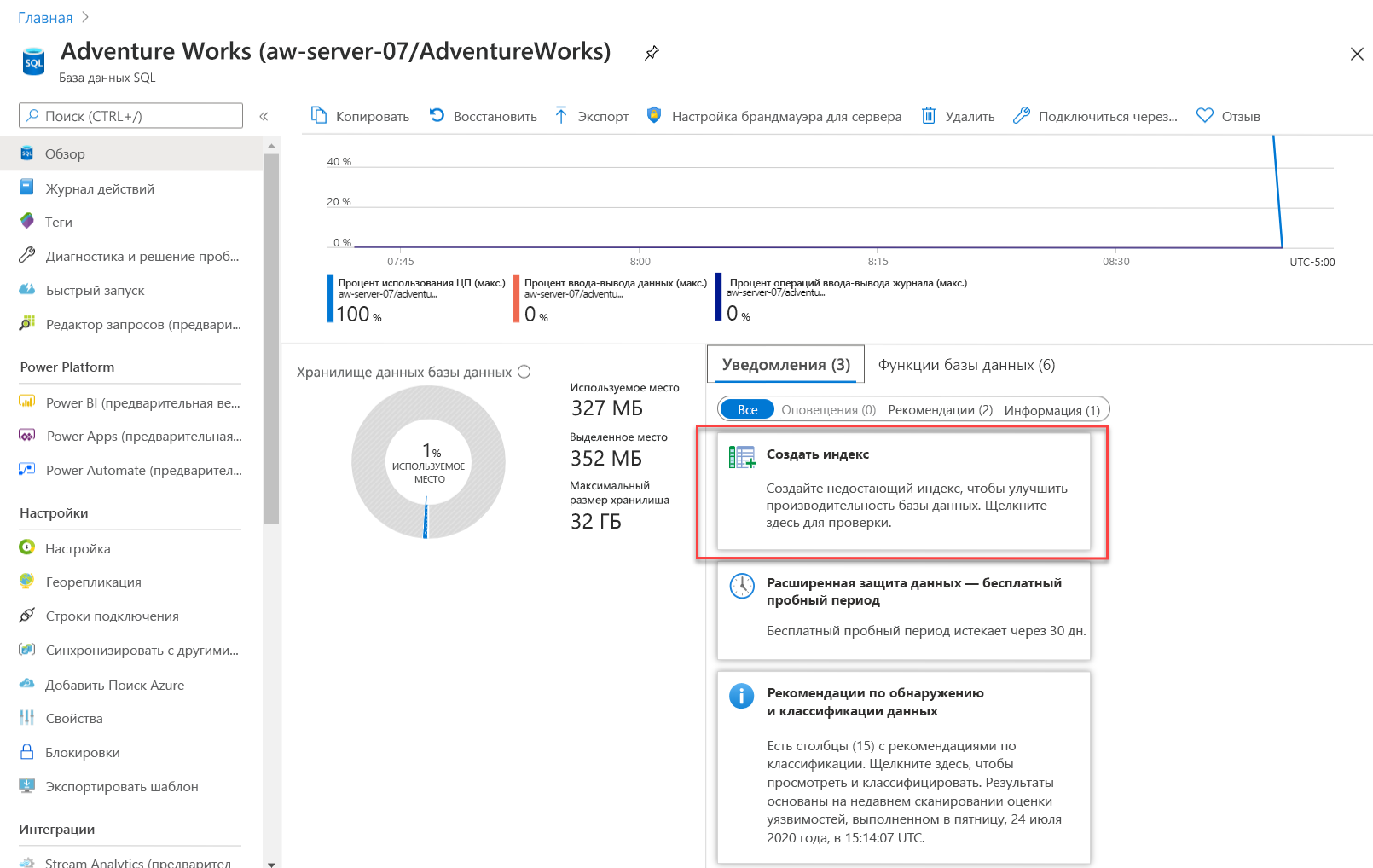1373x868 pixels.
Task: Open Блокировки lock icon
Action: 27,751
